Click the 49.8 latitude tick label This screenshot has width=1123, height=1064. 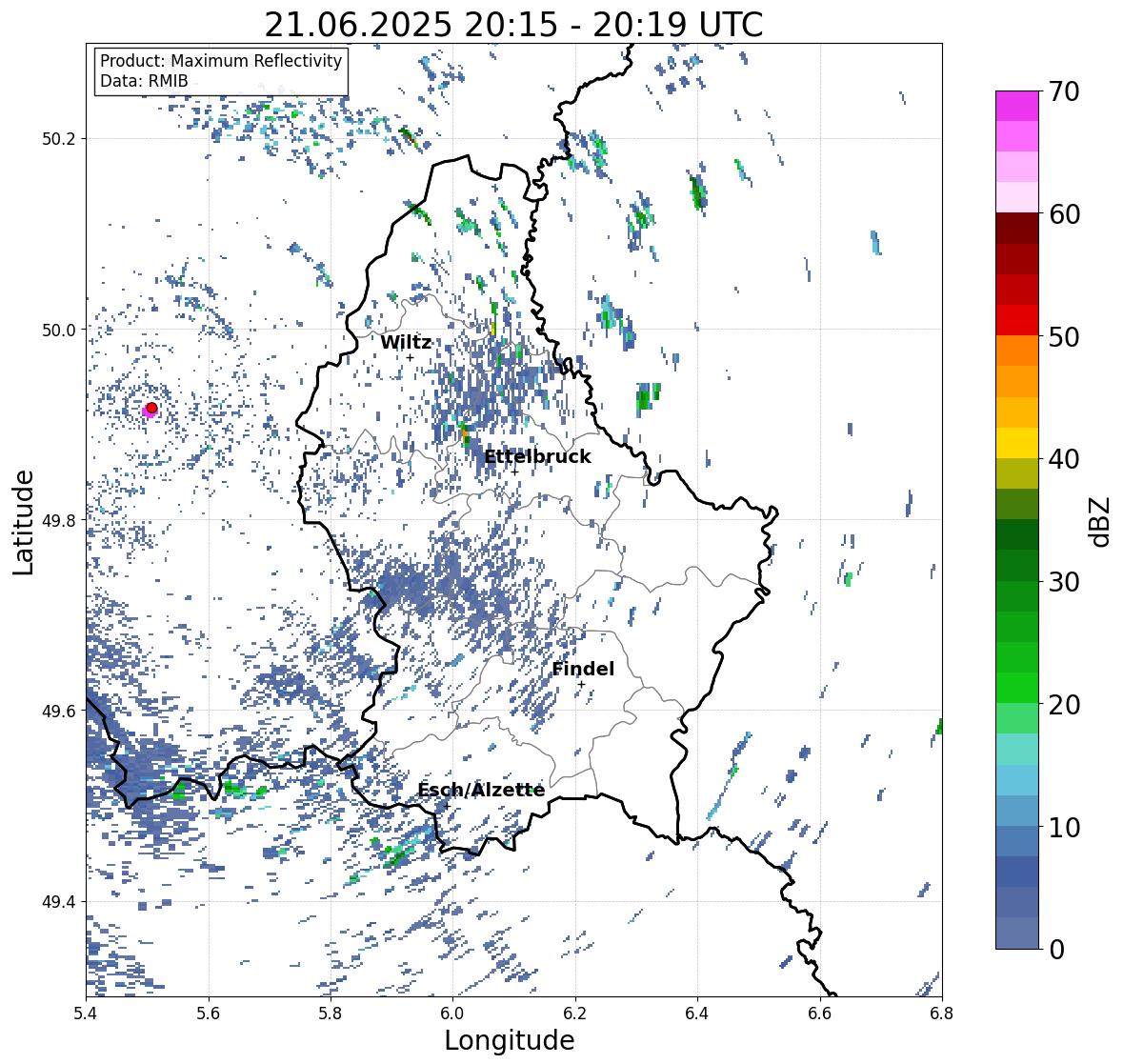click(x=59, y=520)
